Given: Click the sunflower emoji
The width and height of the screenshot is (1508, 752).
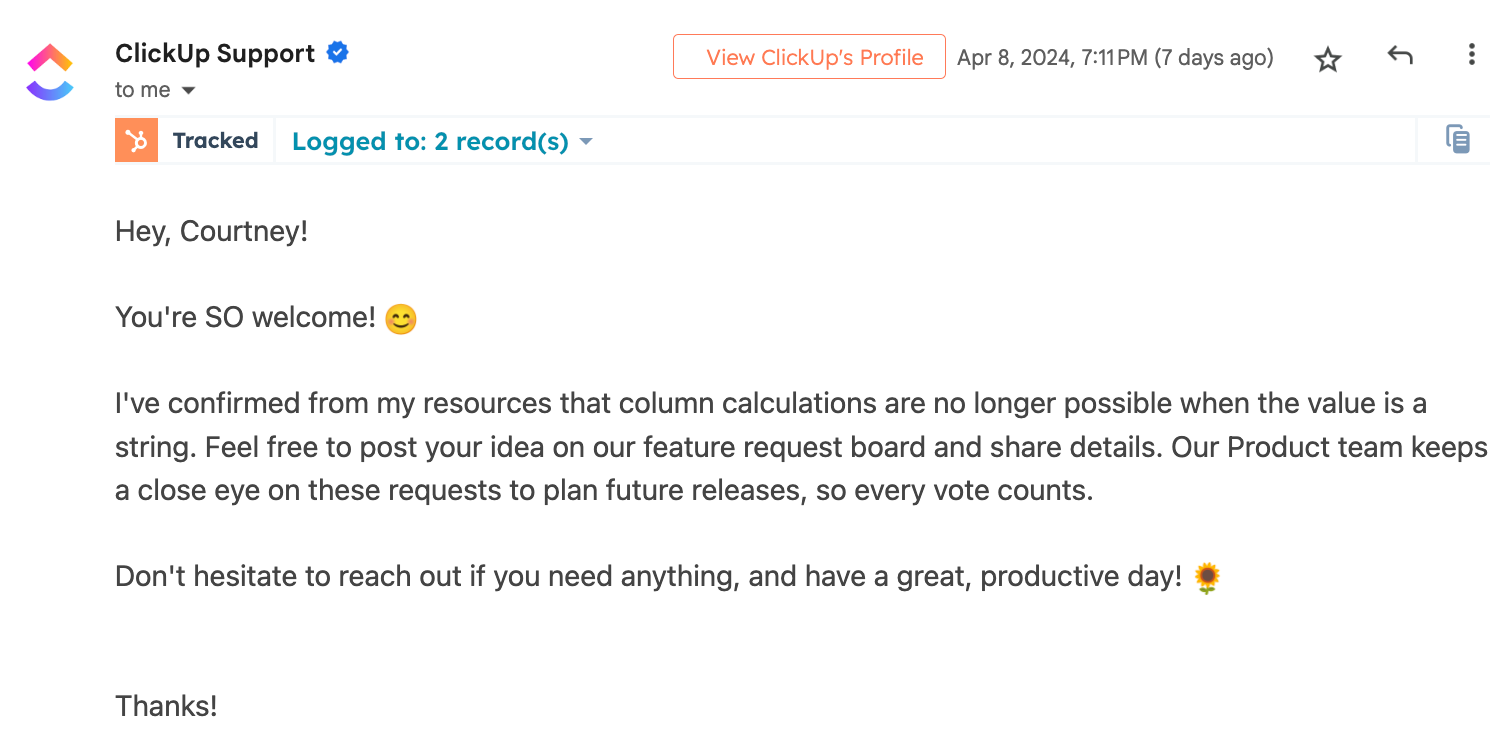Looking at the screenshot, I should (1207, 577).
